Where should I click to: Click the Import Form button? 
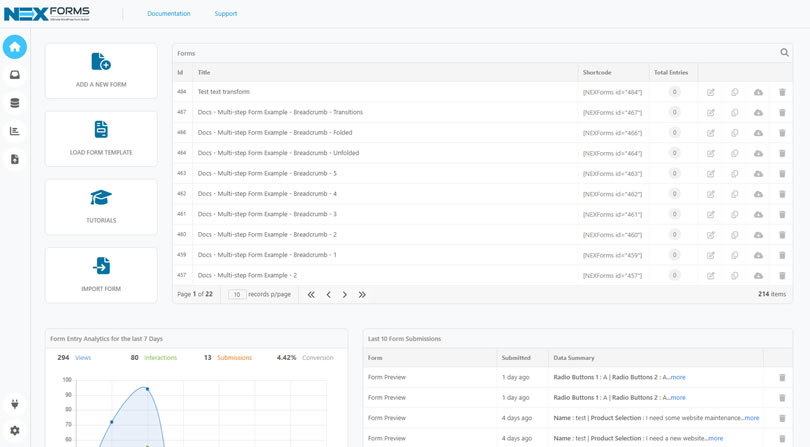(101, 275)
